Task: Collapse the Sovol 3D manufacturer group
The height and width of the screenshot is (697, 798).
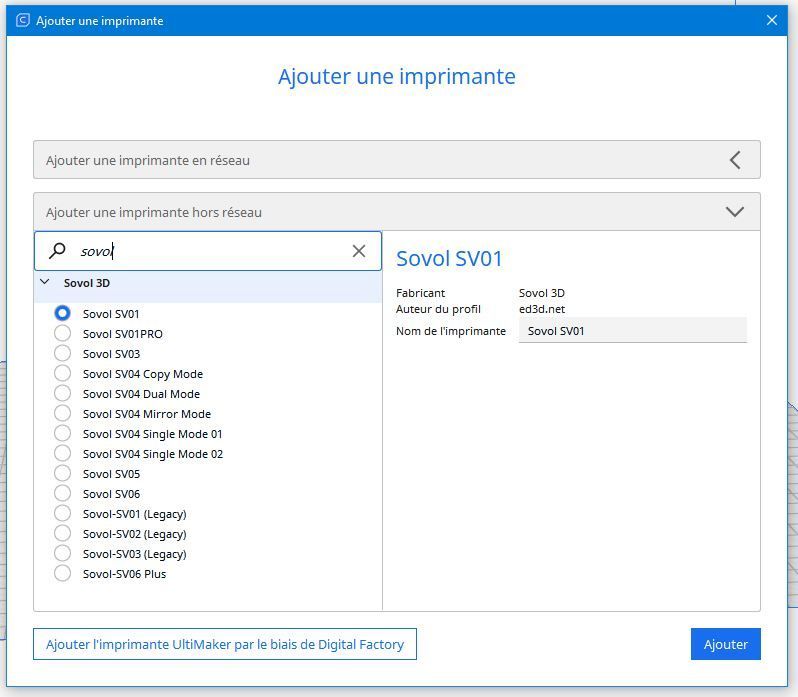Action: point(45,283)
